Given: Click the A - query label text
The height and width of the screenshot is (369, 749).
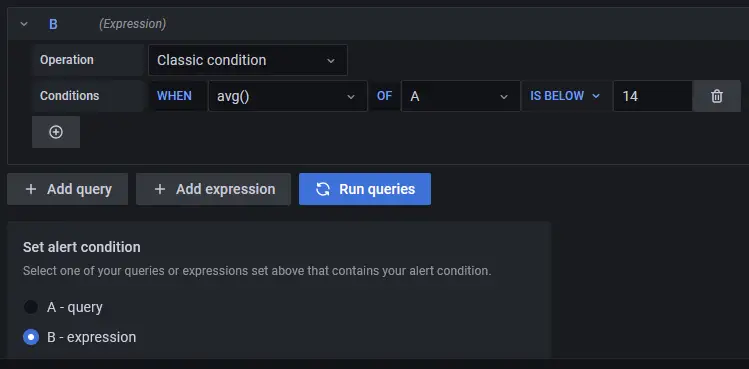Looking at the screenshot, I should (x=75, y=307).
